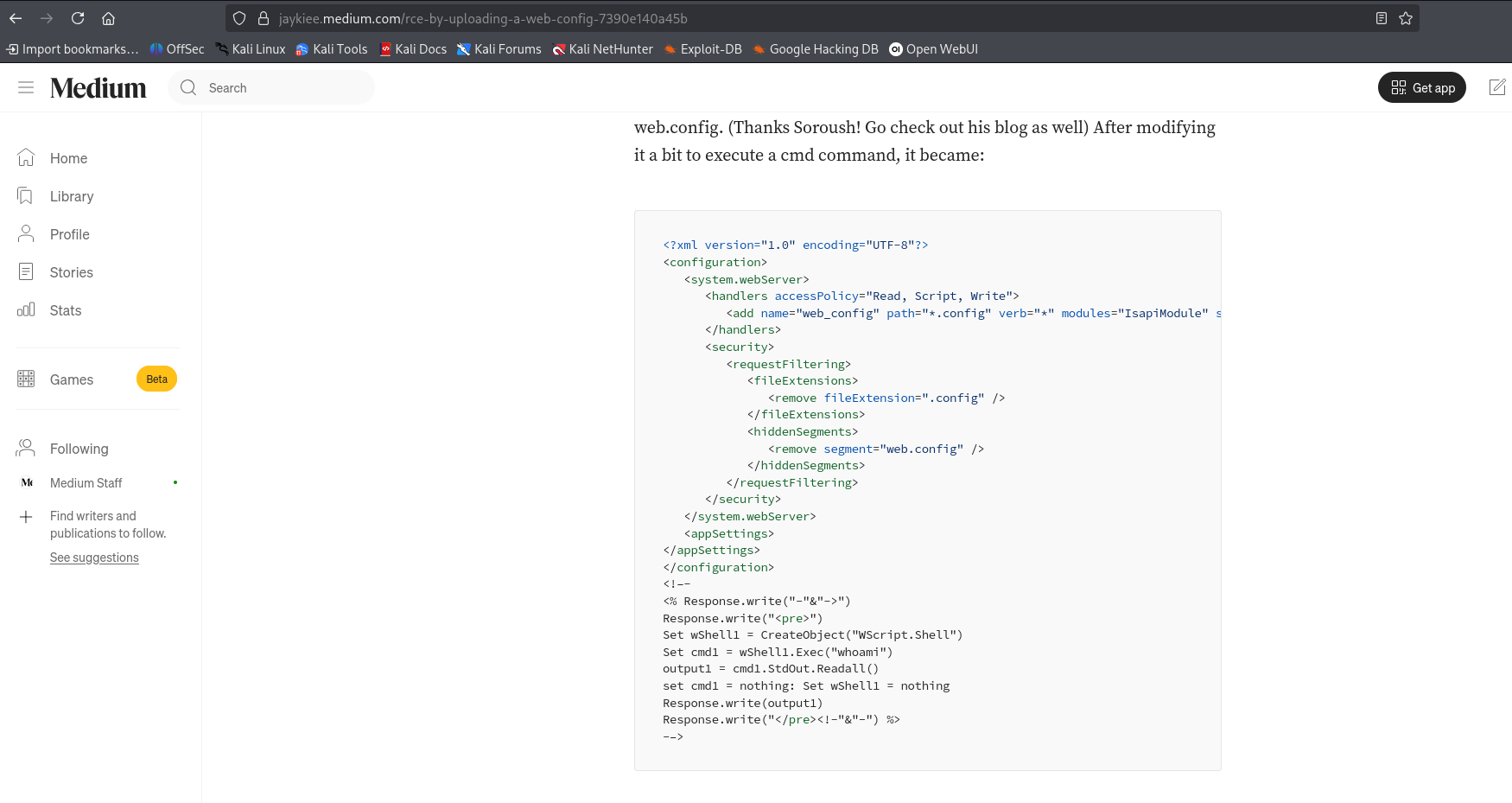Click the '<configuration>' line in code block
1512x803 pixels.
tap(715, 262)
